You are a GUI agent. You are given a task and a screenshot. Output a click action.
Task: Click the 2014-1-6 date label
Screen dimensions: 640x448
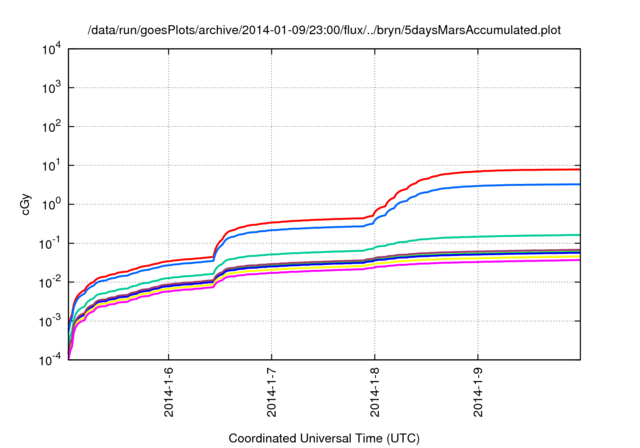pos(169,392)
